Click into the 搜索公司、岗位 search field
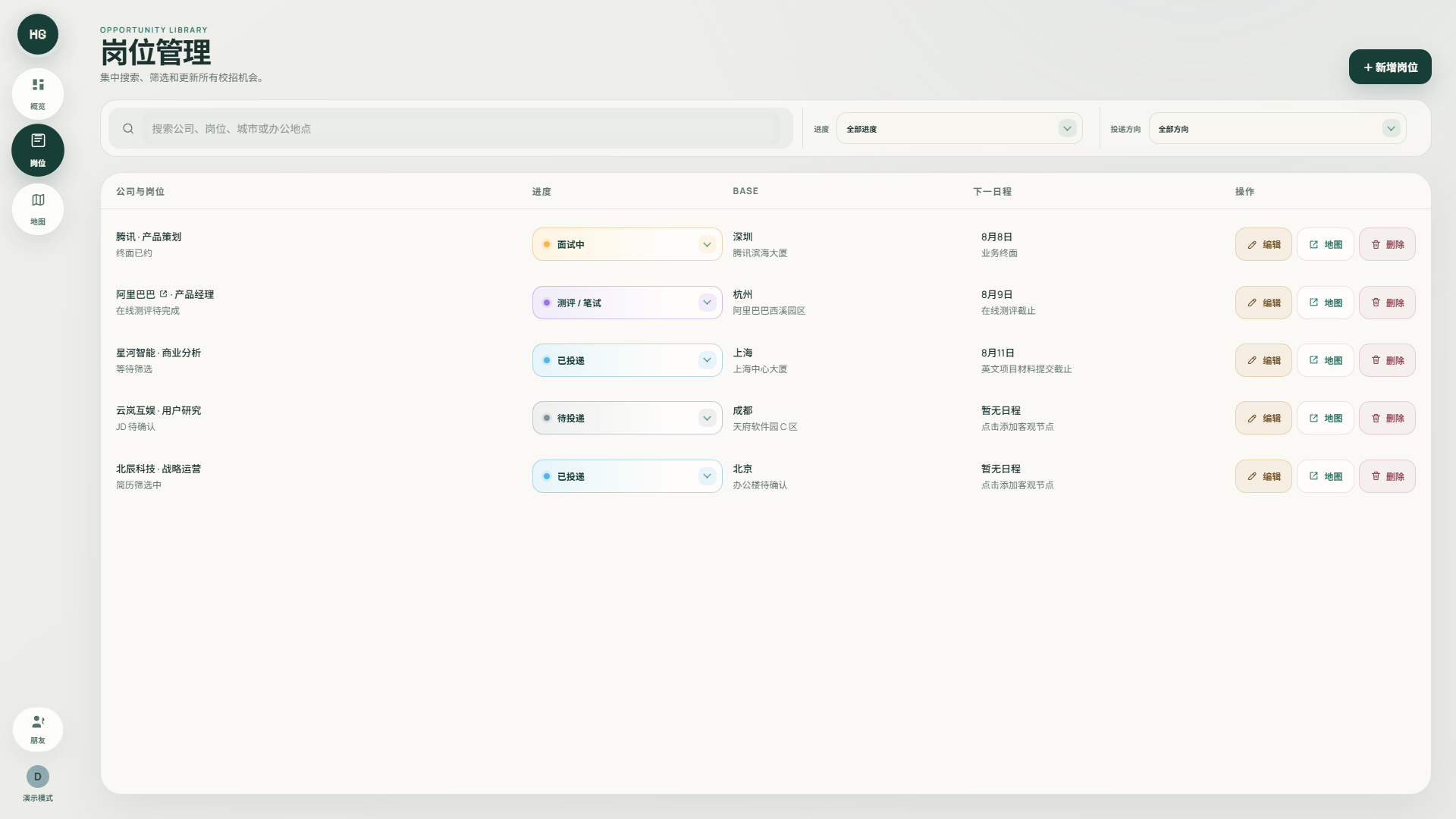The width and height of the screenshot is (1456, 819). point(462,129)
